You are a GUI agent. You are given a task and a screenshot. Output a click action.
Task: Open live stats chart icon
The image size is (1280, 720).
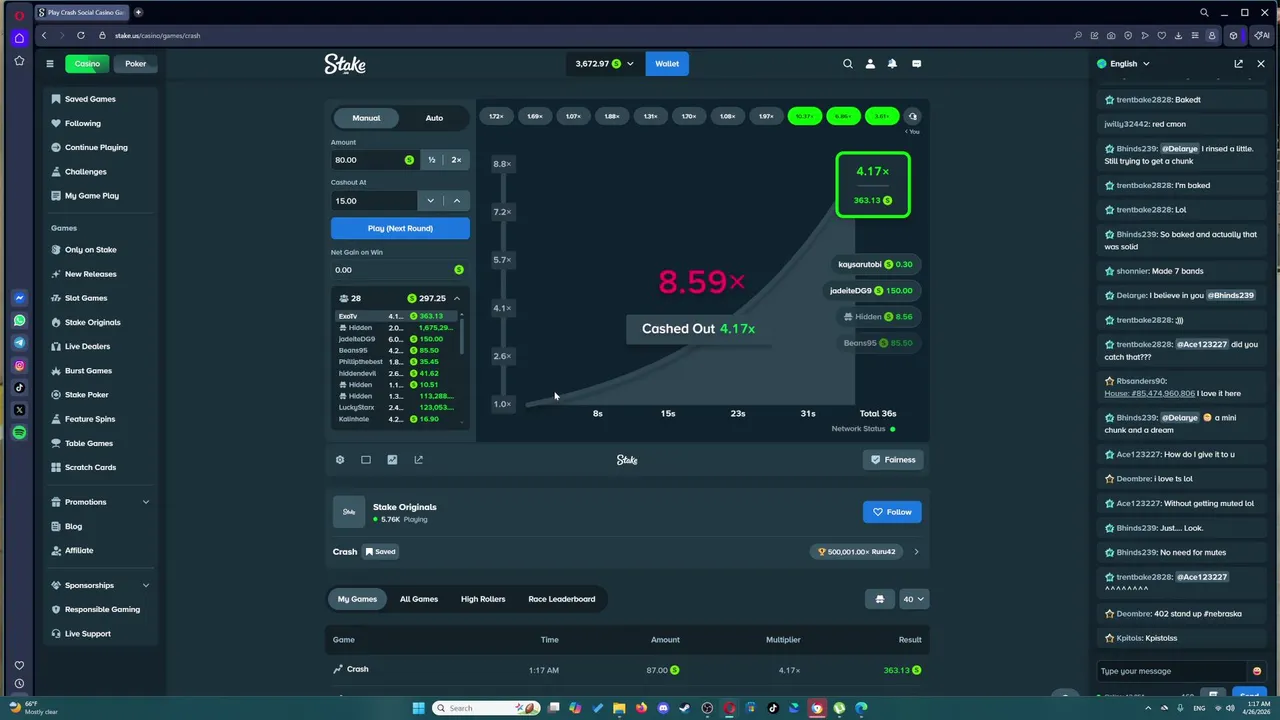coord(392,460)
